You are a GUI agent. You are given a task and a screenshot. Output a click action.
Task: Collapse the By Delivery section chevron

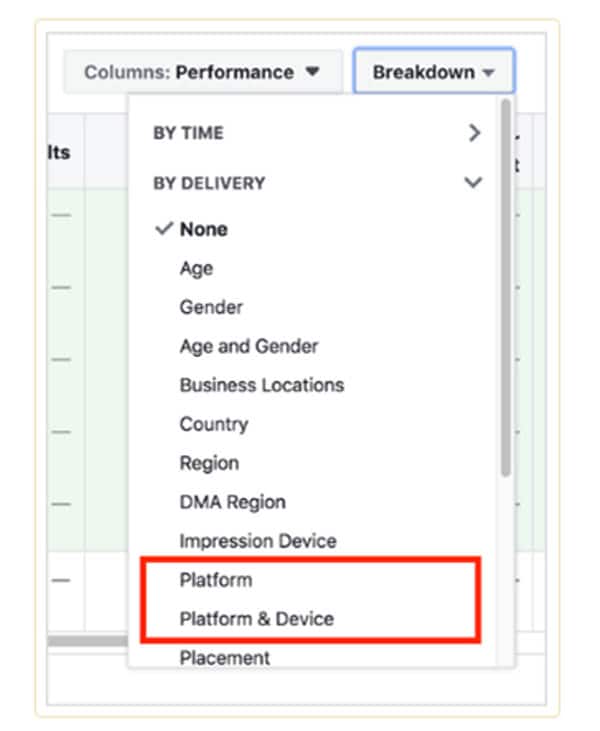[474, 183]
